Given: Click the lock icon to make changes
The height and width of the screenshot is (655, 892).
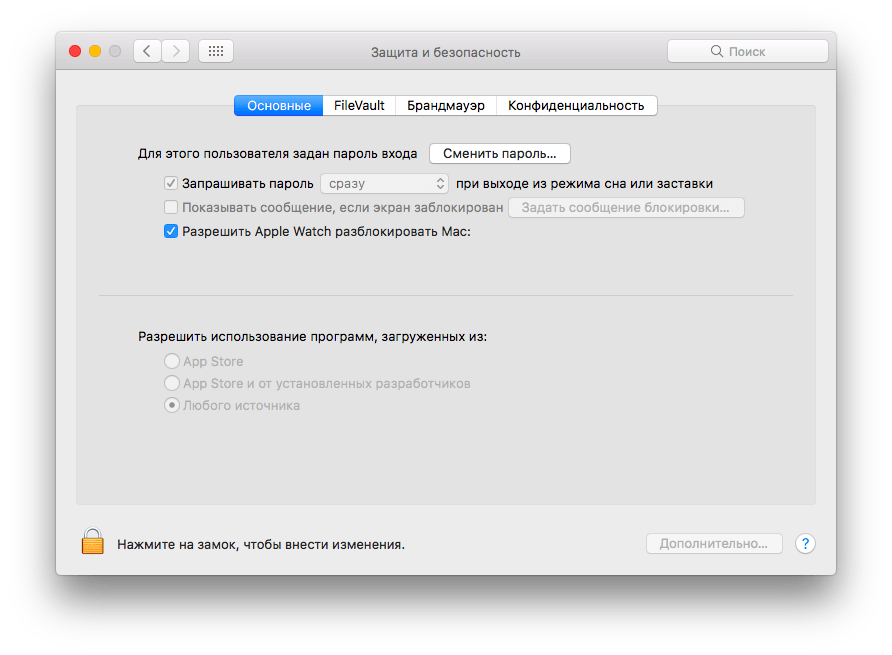Looking at the screenshot, I should (92, 541).
